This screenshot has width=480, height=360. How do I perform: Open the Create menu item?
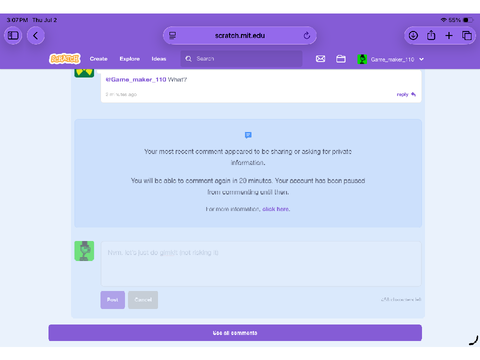pos(98,59)
